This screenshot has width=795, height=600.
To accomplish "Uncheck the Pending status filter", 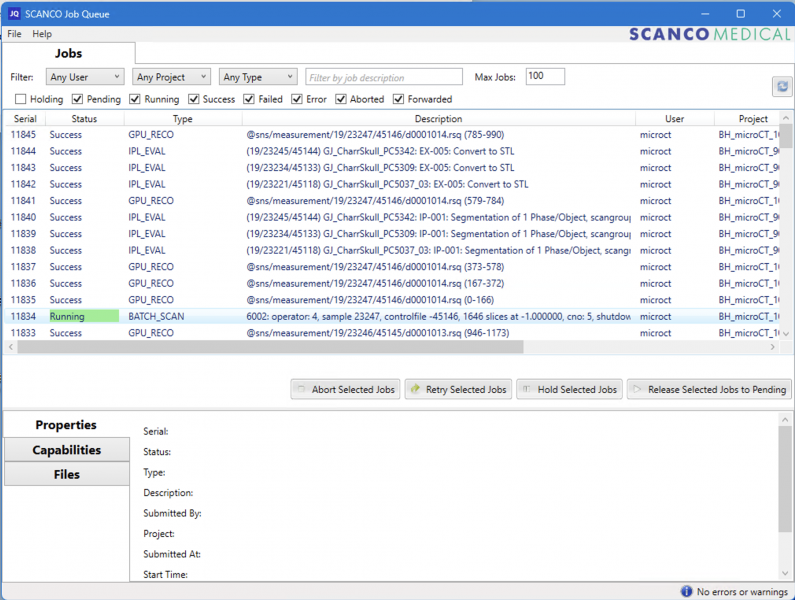I will [x=77, y=99].
